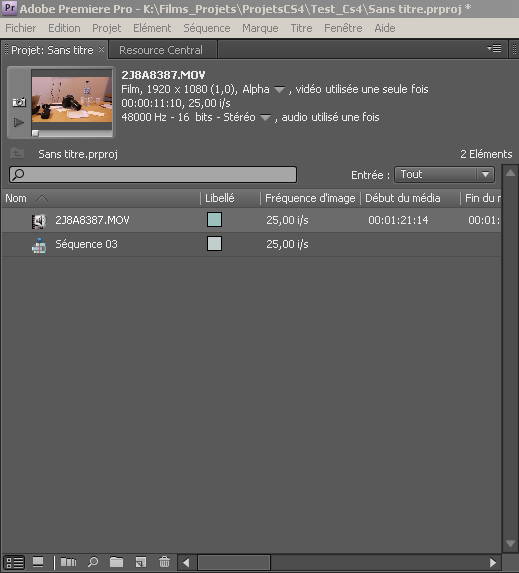Screen dimensions: 519x573
Task: Expand the Stéréo audio details arrow
Action: click(265, 118)
